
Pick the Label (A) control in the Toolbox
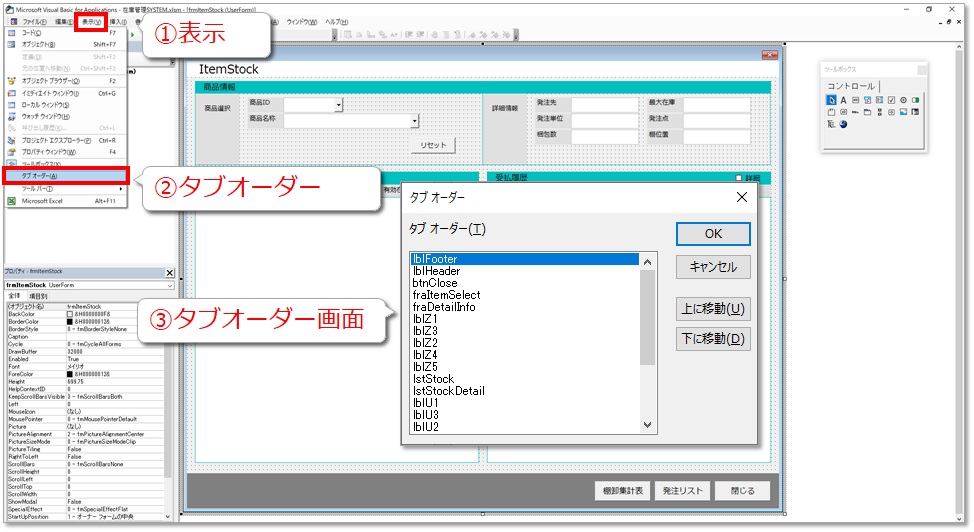[844, 100]
